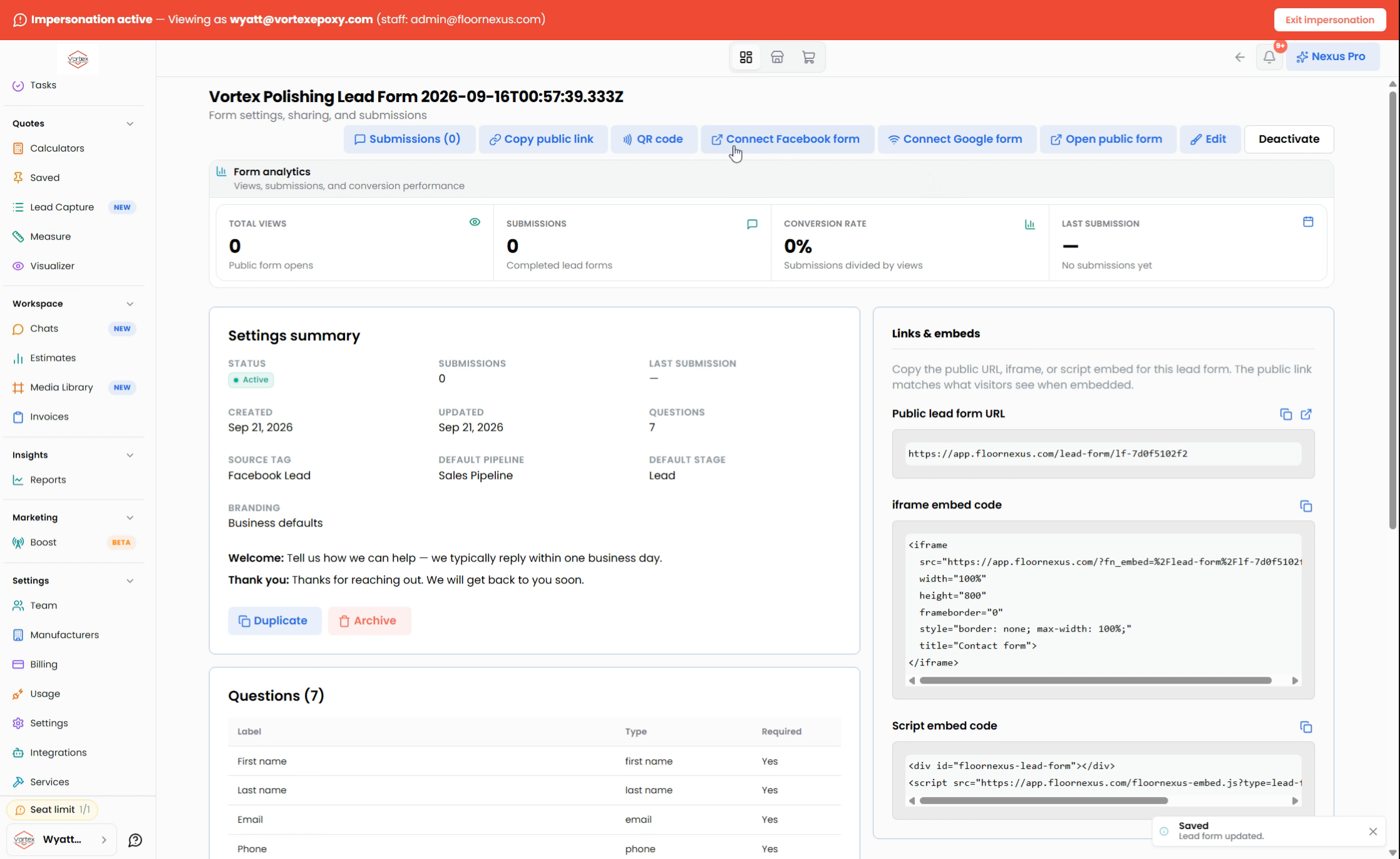Click the Seat limit 1/1 badge
Image resolution: width=1400 pixels, height=859 pixels.
(x=53, y=810)
